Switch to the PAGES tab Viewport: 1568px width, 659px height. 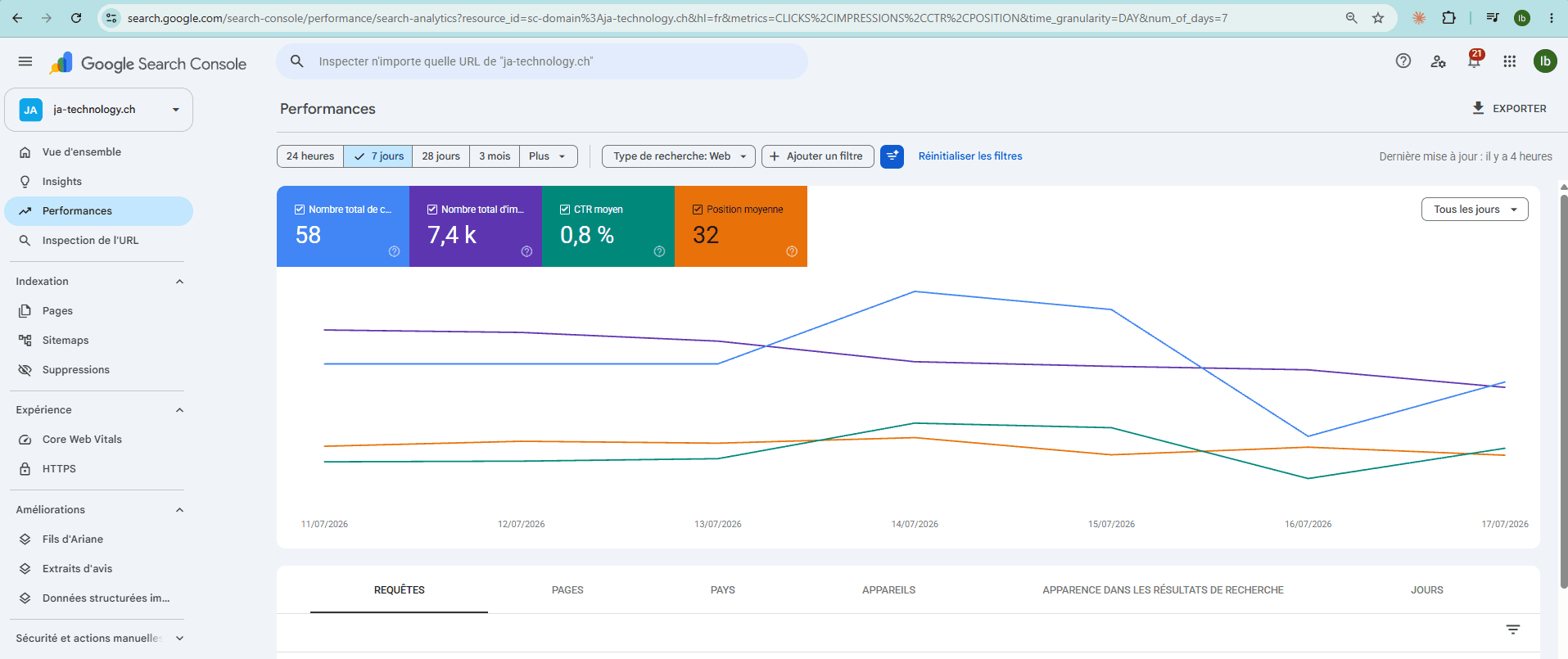[567, 590]
